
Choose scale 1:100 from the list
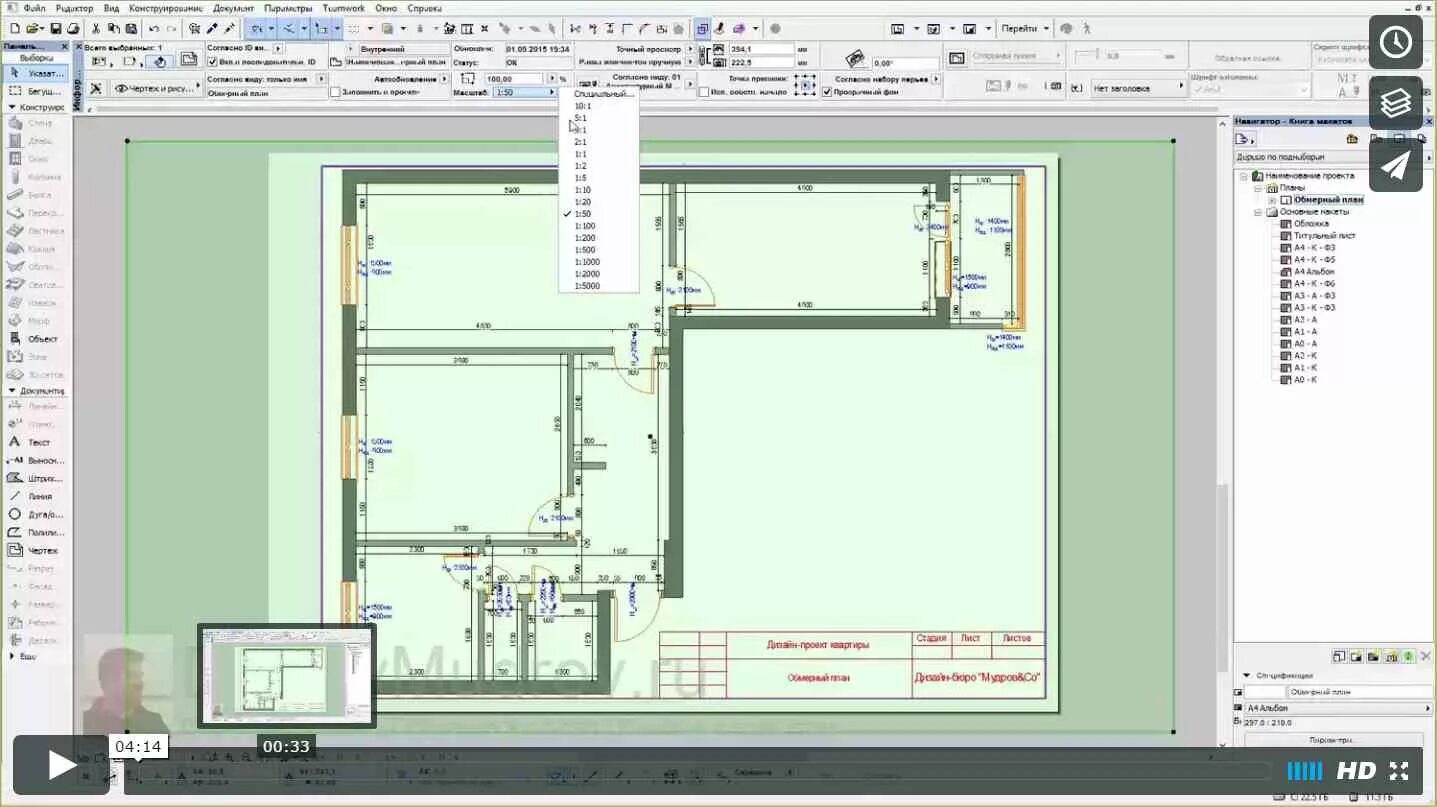point(585,226)
